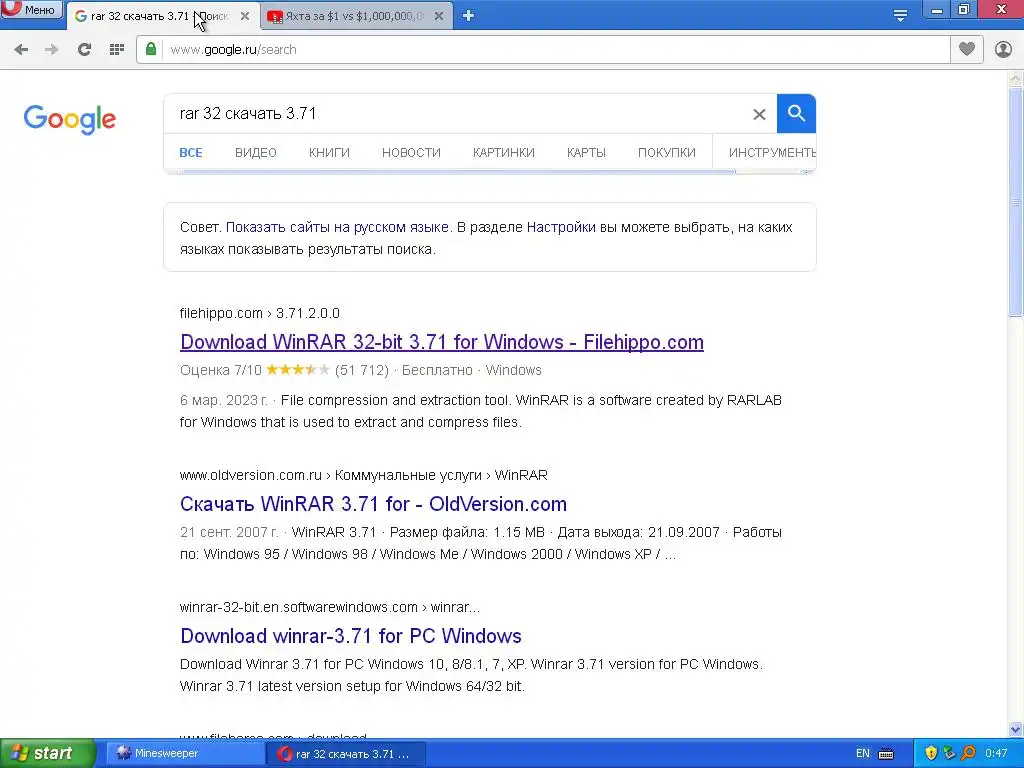Viewport: 1024px width, 768px height.
Task: Open the tab list menu icon
Action: (900, 16)
